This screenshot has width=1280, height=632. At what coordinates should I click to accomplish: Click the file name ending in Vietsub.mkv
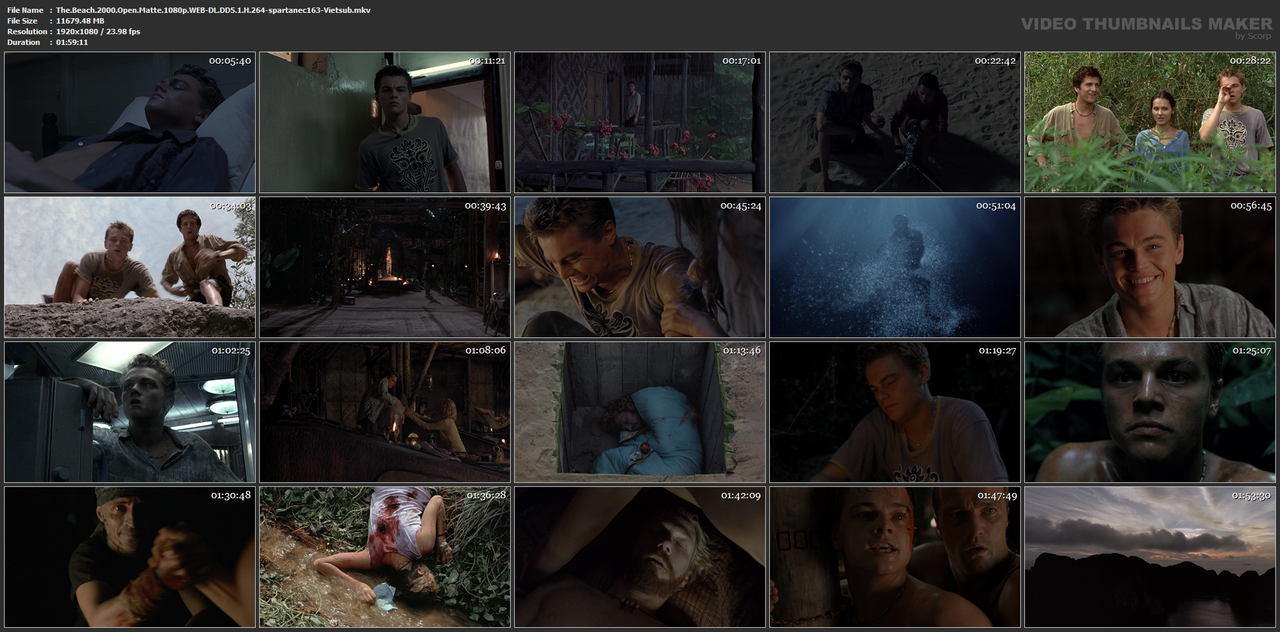click(x=213, y=9)
